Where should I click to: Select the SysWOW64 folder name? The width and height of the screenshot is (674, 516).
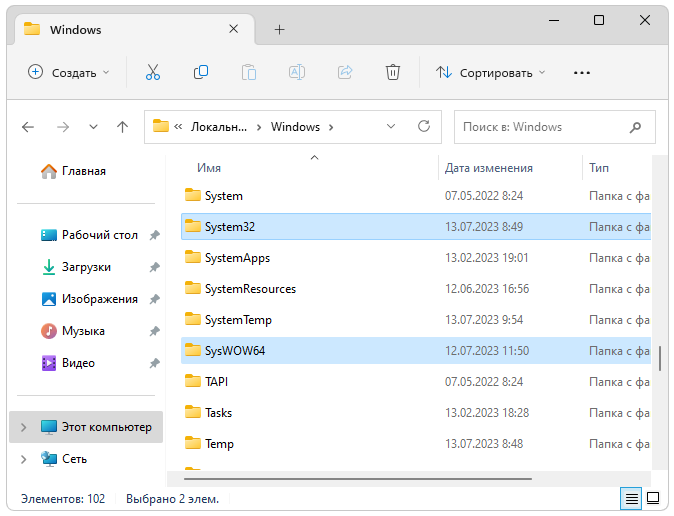(235, 351)
